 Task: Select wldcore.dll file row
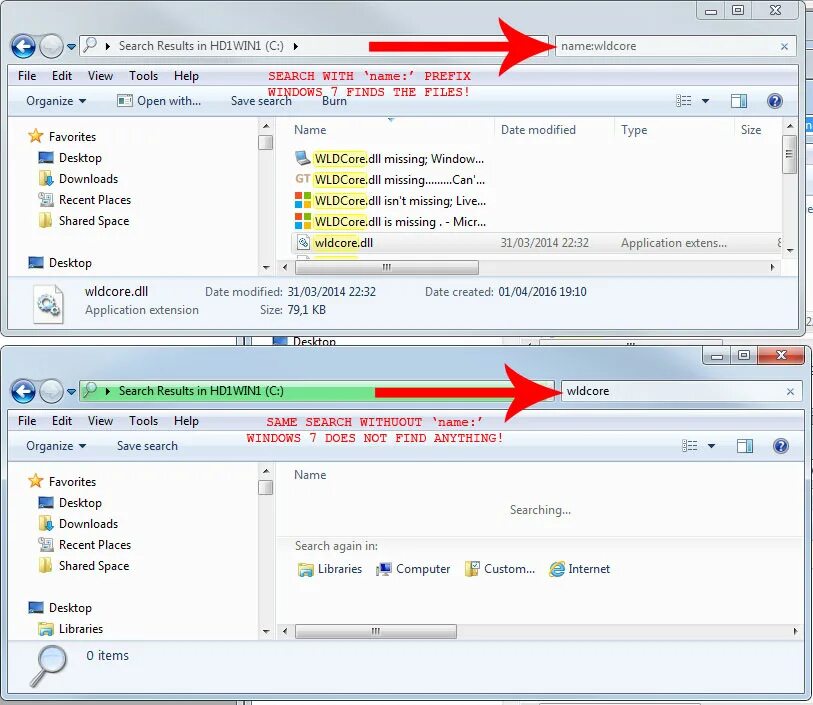point(537,243)
